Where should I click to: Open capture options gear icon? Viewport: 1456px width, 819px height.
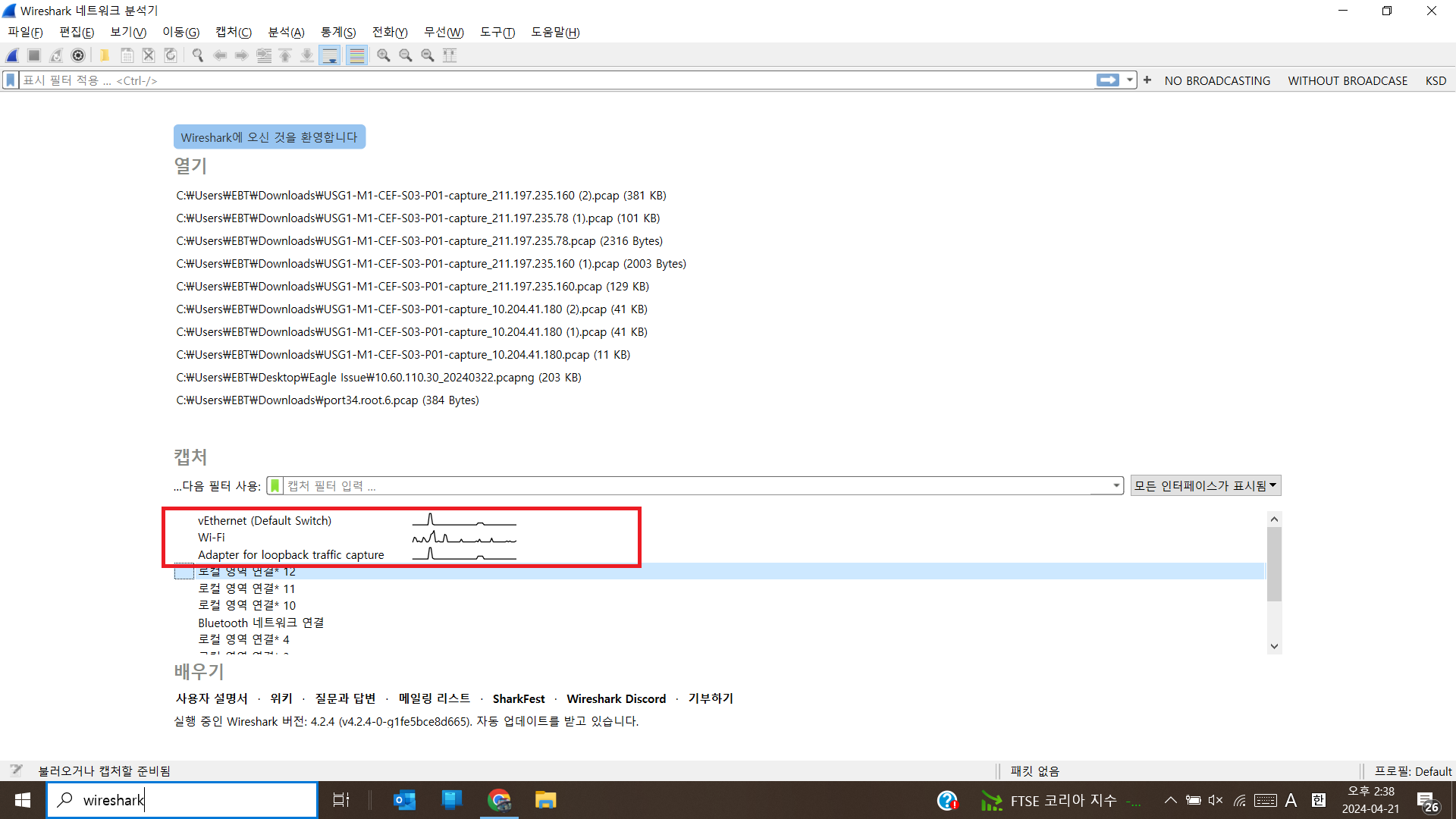point(78,55)
